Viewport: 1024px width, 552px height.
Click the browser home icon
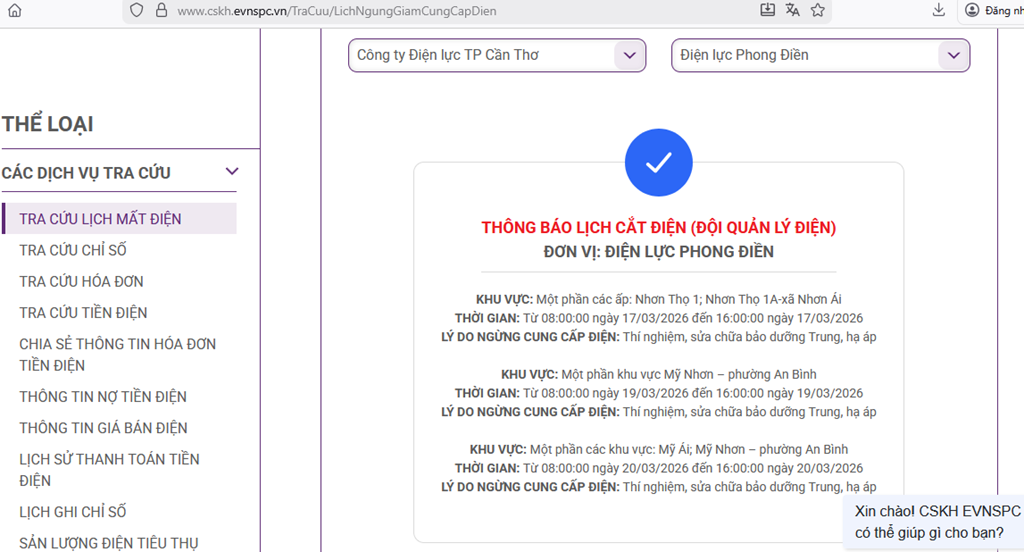point(14,11)
